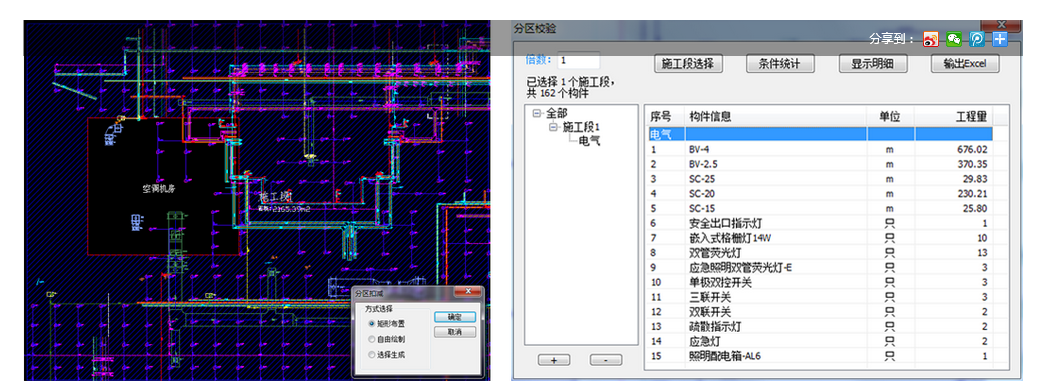Select 全部 tree label
The image size is (1041, 387).
(556, 114)
